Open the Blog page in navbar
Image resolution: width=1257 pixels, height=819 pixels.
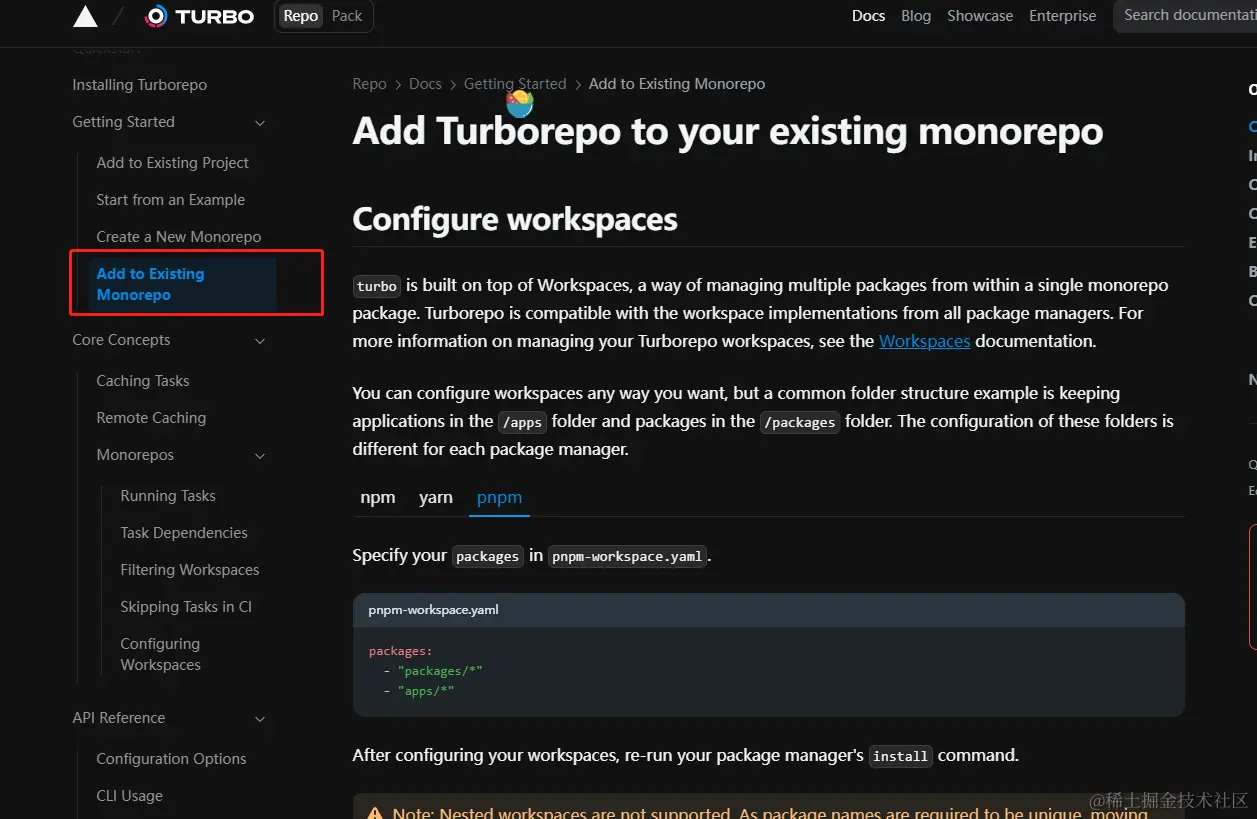pos(916,16)
